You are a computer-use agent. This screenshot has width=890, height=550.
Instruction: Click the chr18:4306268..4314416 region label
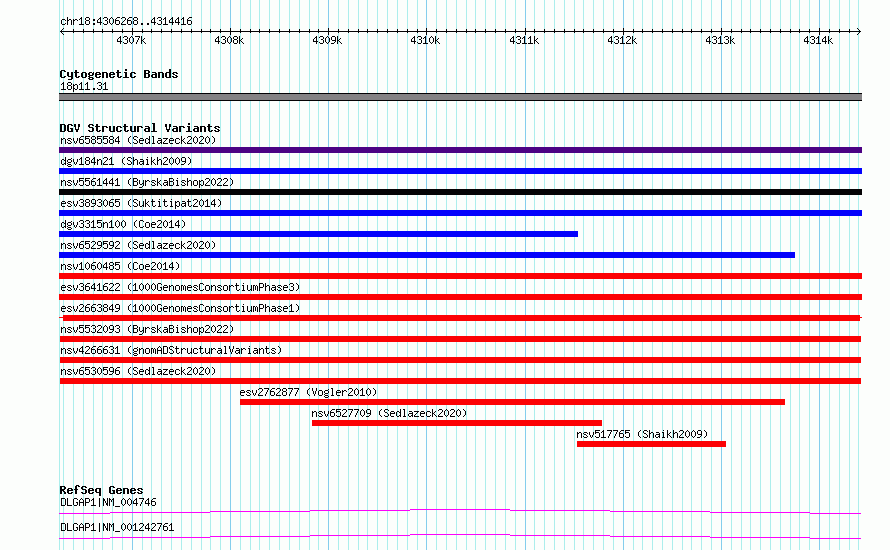tap(126, 22)
